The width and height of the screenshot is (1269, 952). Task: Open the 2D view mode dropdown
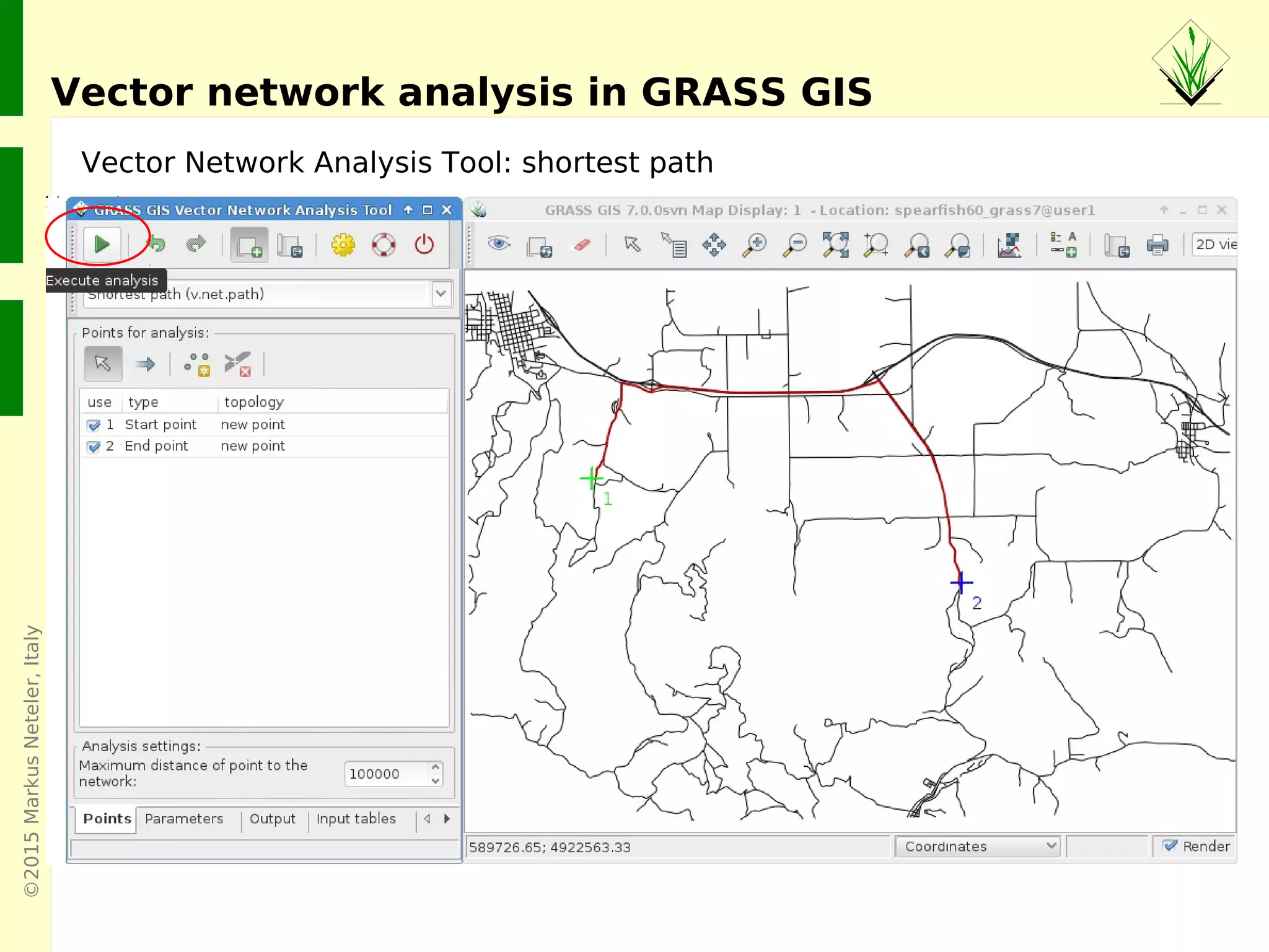(x=1214, y=245)
